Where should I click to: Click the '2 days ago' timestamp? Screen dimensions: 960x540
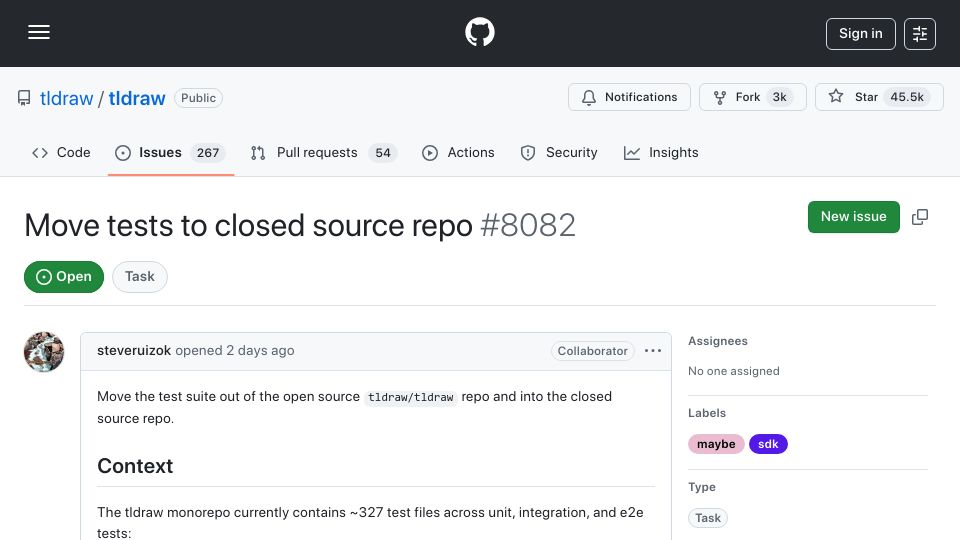pos(260,351)
